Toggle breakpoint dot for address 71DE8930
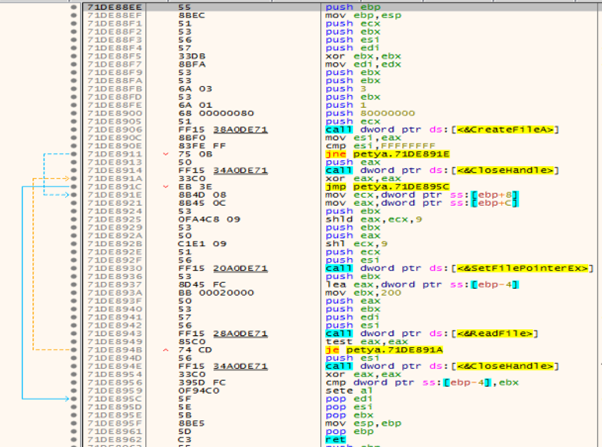Viewport: 602px width, 447px height. click(x=74, y=268)
